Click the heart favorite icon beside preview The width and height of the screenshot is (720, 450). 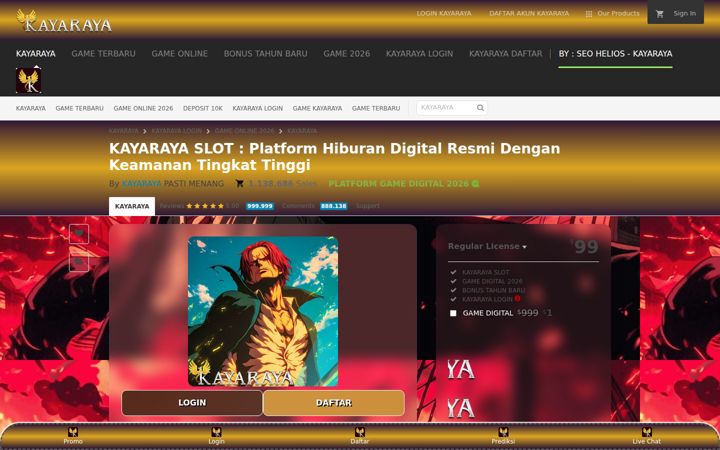point(79,234)
